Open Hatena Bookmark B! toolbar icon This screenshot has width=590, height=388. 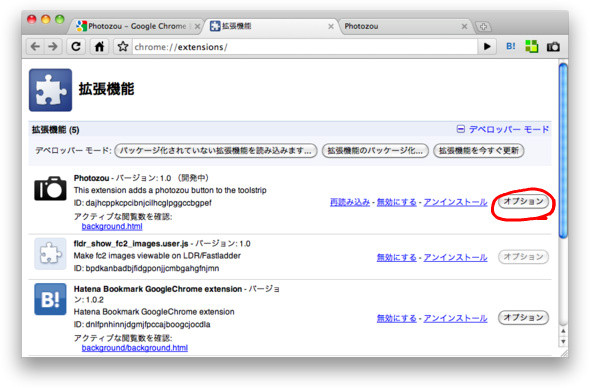[511, 47]
